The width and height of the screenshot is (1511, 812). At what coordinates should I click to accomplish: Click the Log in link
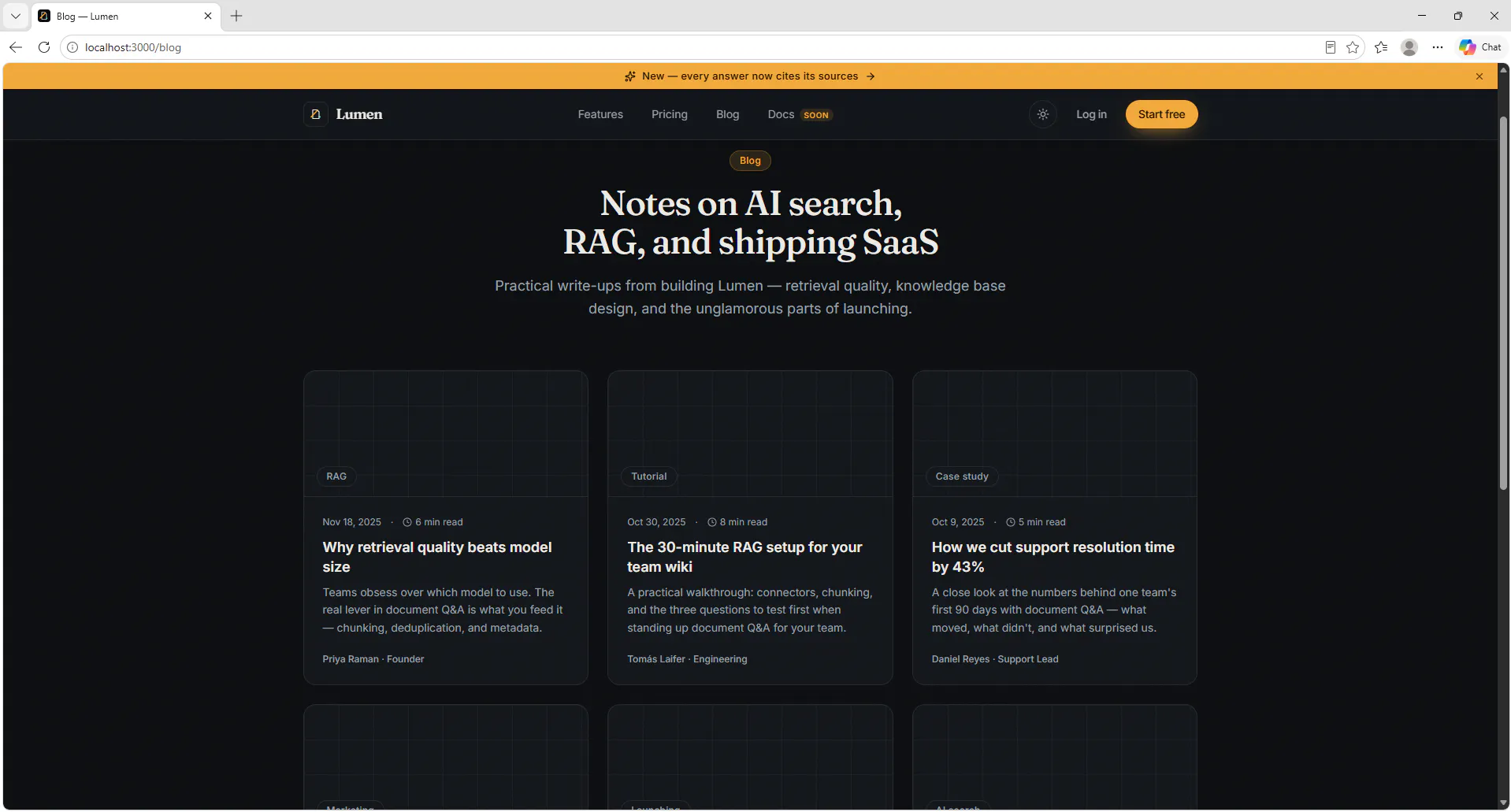1091,114
